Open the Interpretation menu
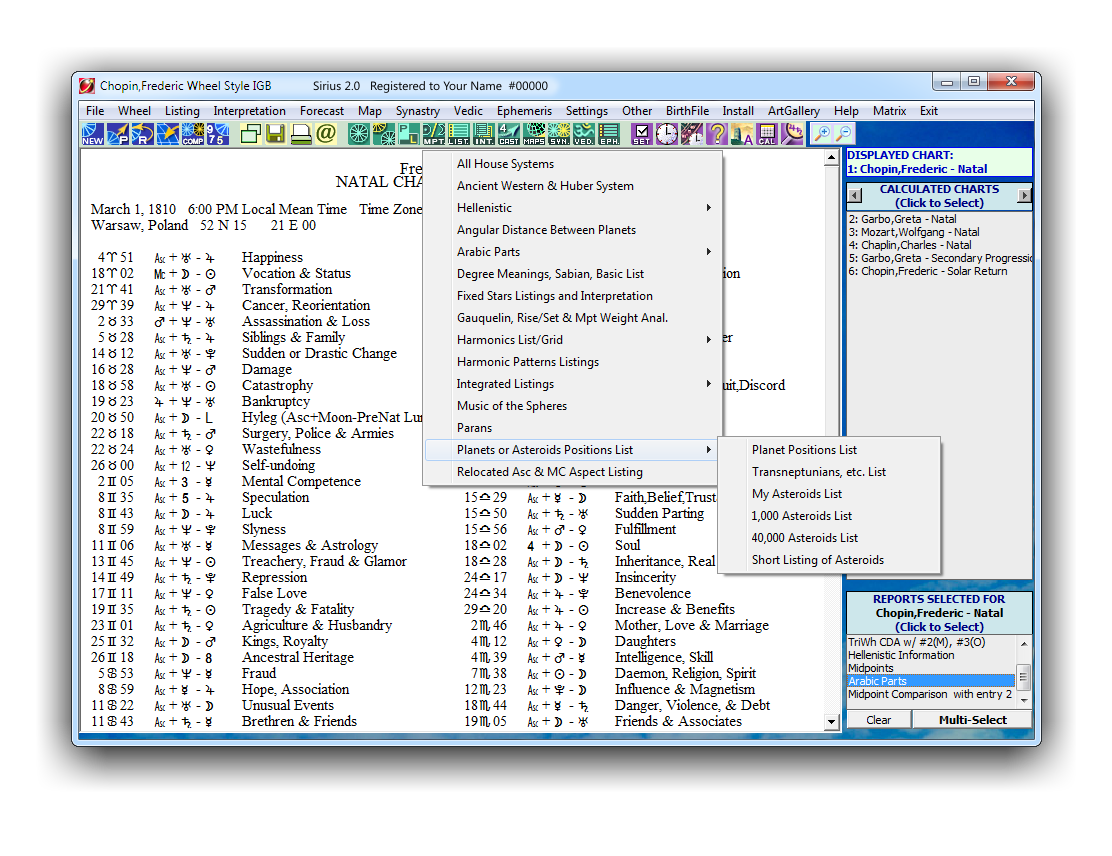 [250, 111]
